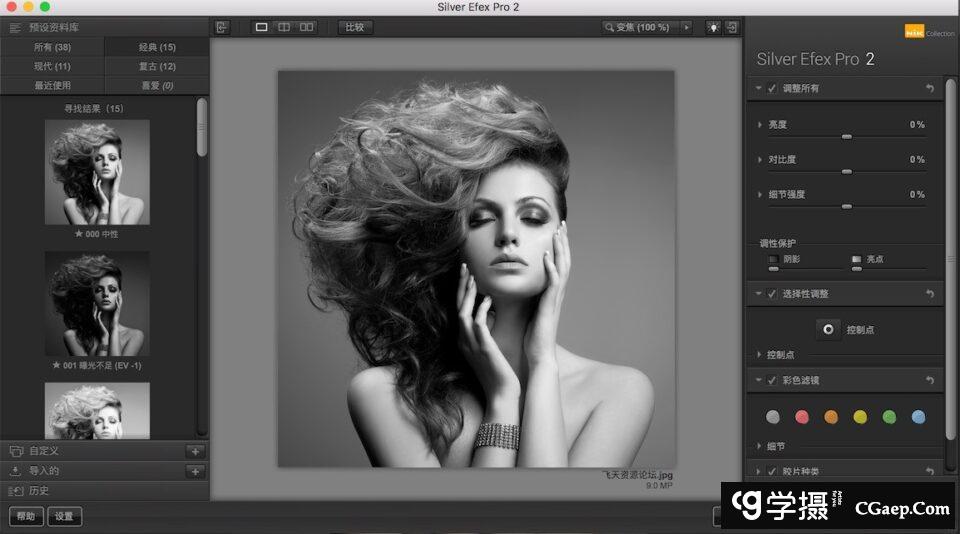The image size is (960, 534).
Task: Switch to split preview view
Action: (x=284, y=27)
